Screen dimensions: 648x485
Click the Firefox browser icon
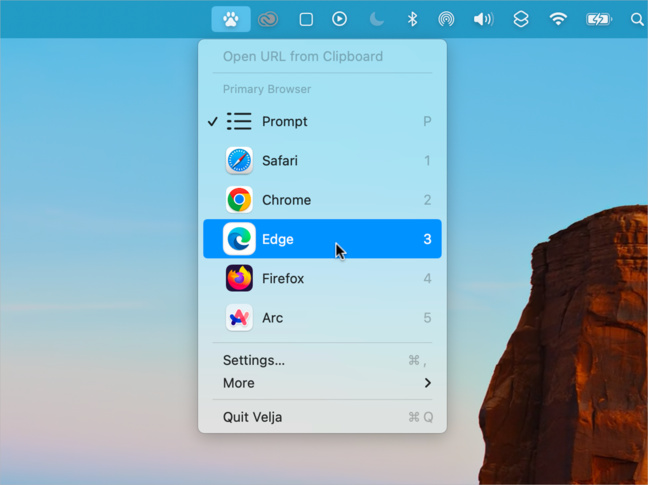point(239,278)
